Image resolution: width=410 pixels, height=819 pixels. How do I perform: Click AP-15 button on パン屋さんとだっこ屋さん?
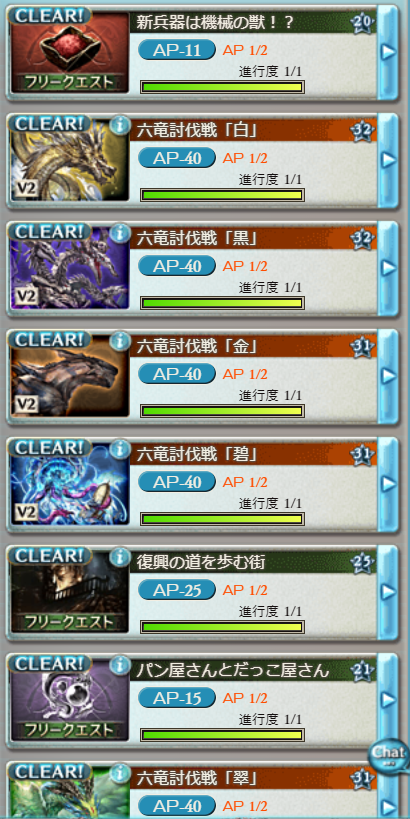pos(177,698)
